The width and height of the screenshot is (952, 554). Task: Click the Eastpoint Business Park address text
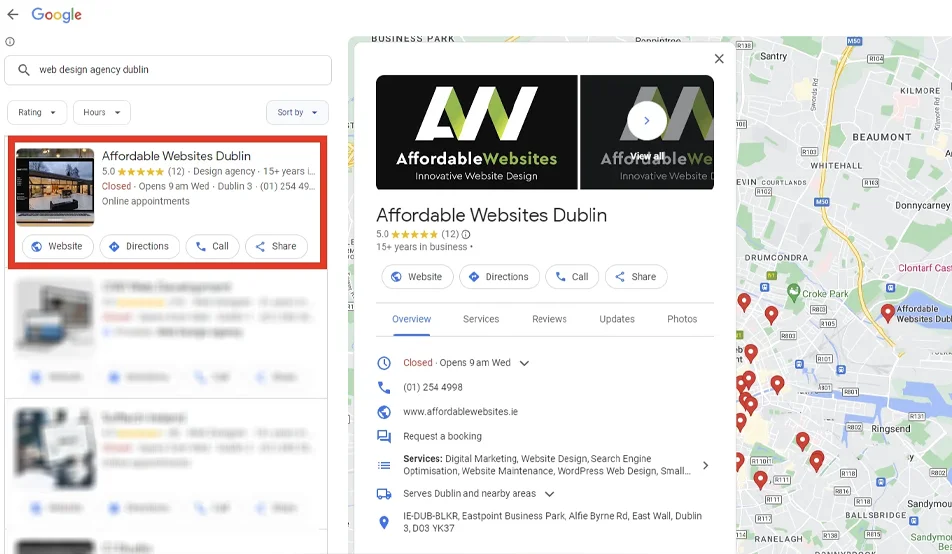552,522
